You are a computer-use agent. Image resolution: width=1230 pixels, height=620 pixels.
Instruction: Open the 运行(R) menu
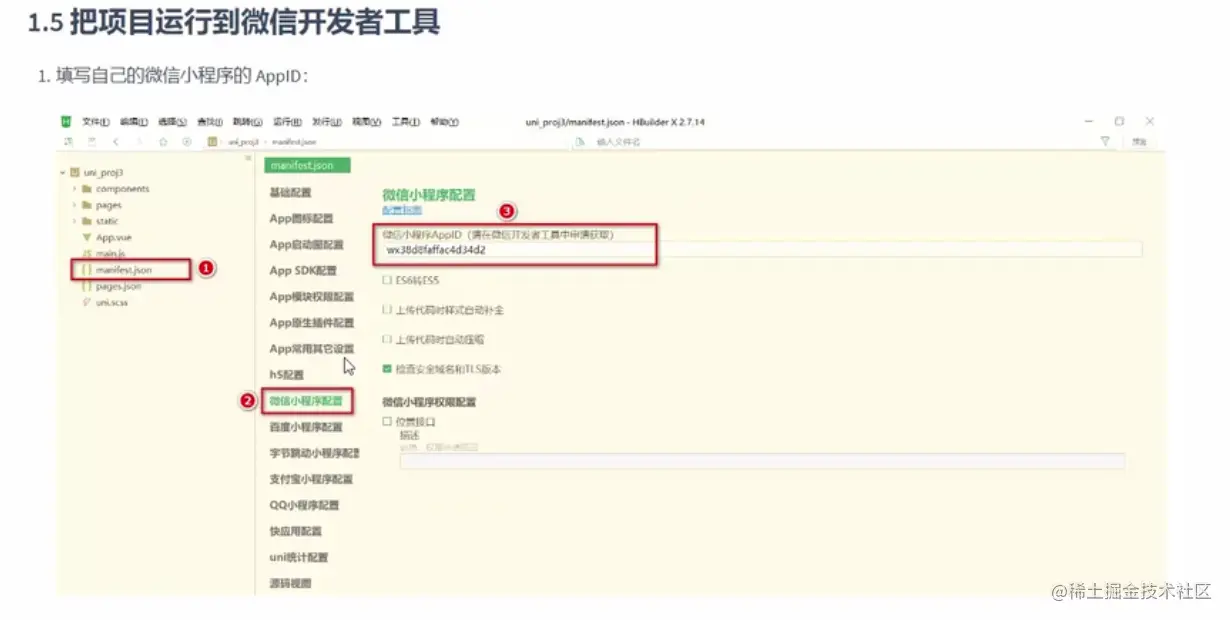point(287,122)
